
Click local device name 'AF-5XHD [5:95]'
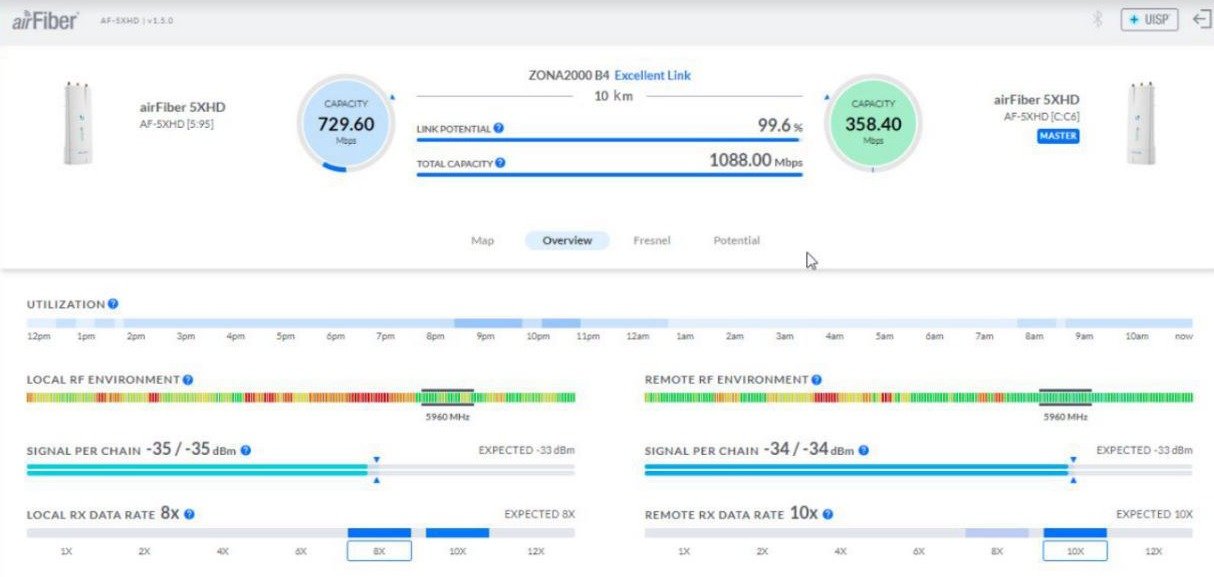pyautogui.click(x=176, y=124)
